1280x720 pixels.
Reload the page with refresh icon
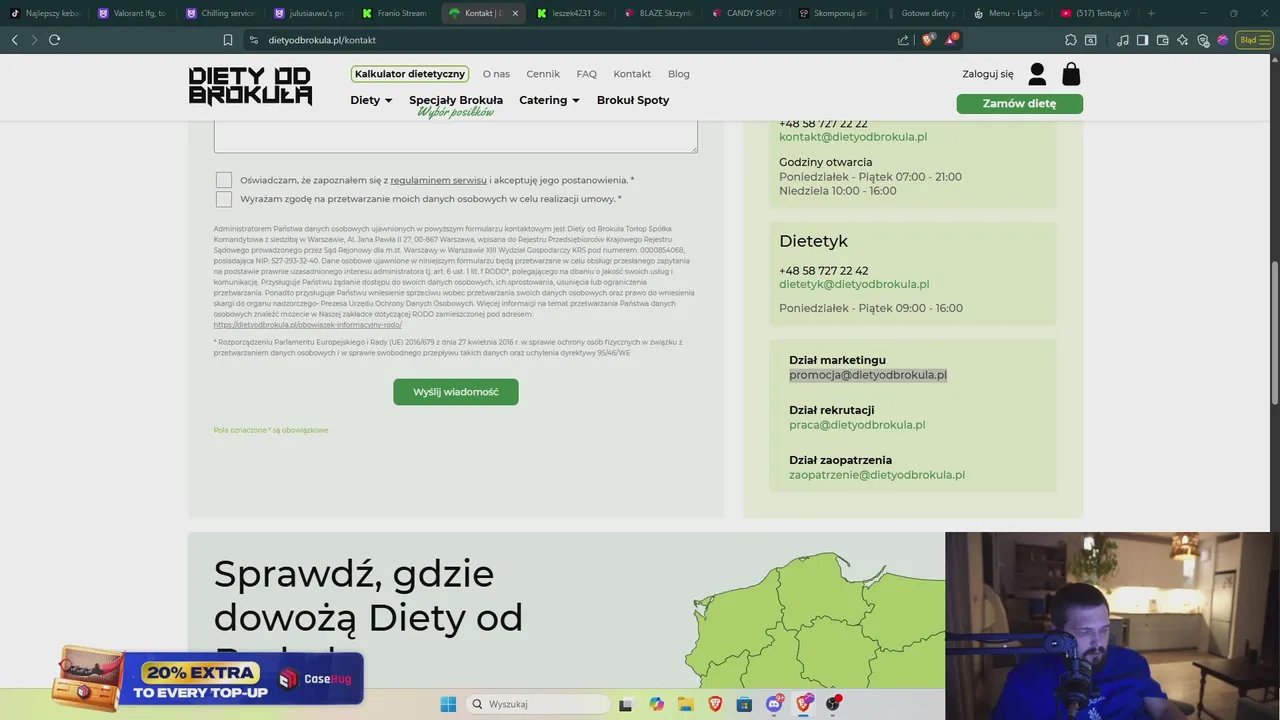[x=54, y=40]
